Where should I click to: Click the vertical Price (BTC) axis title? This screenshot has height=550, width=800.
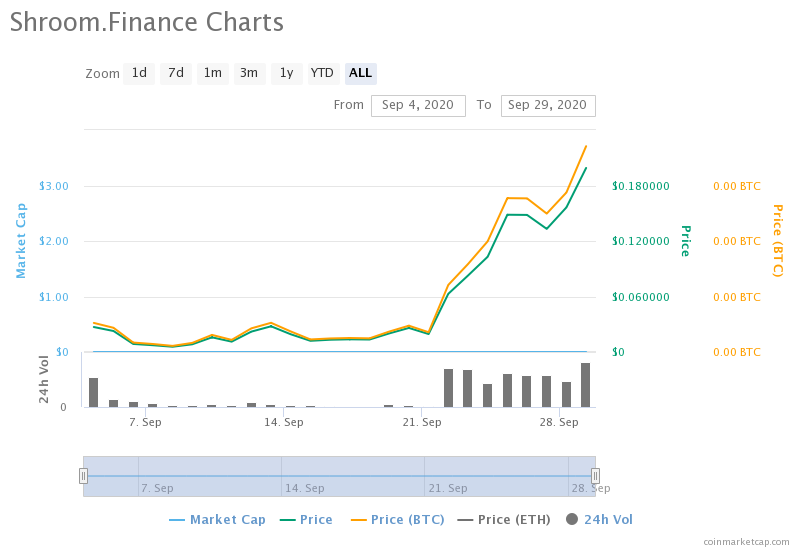coord(777,241)
